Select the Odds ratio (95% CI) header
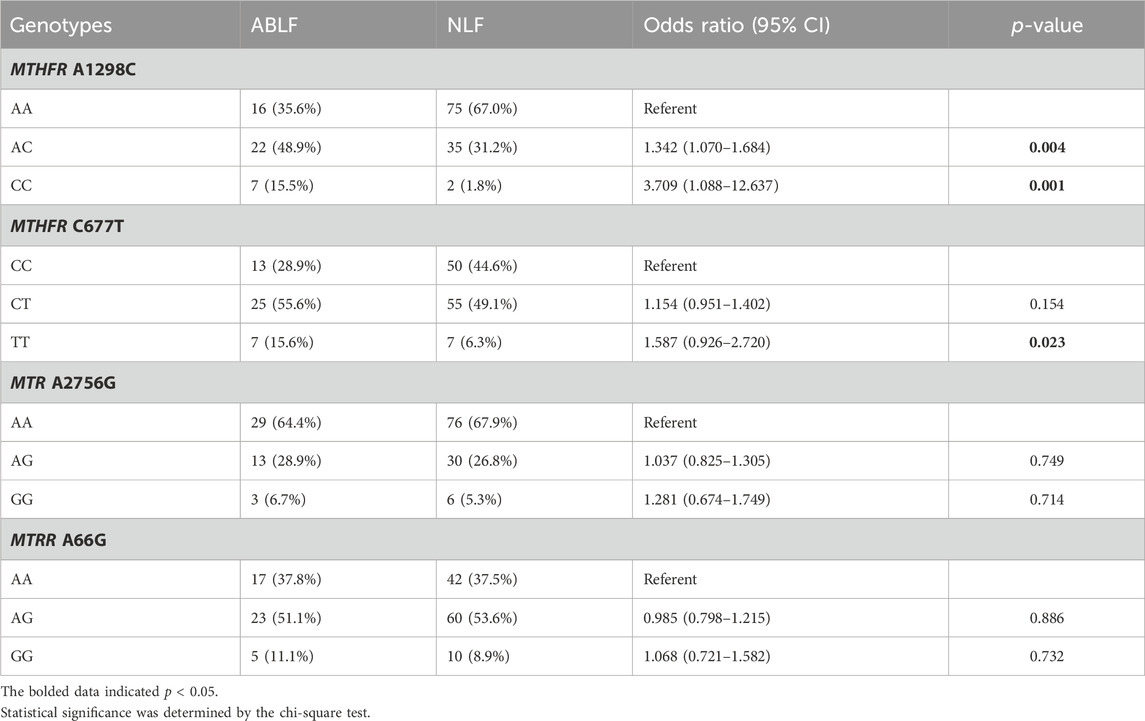This screenshot has width=1145, height=721. [790, 25]
